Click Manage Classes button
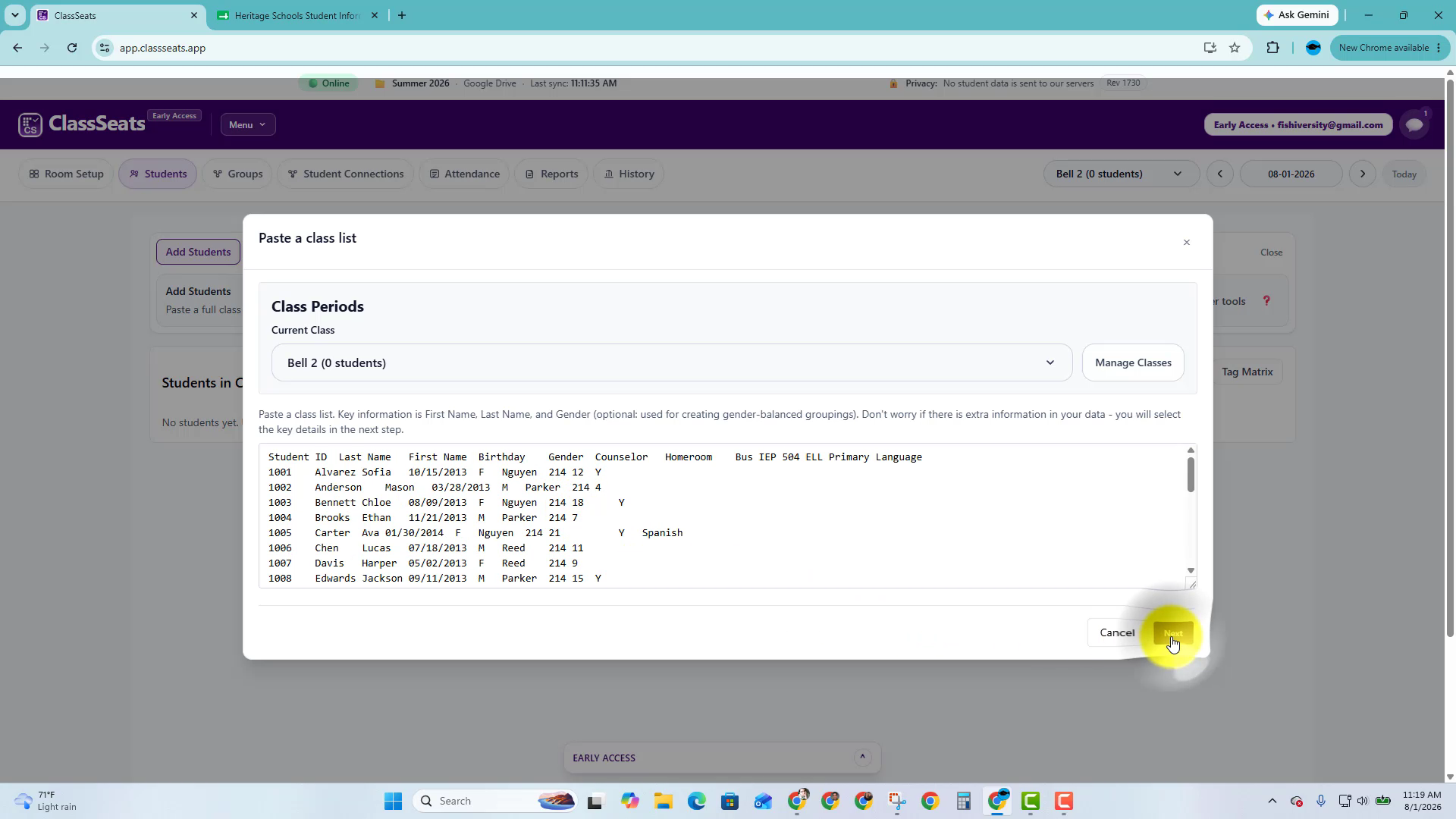The image size is (1456, 819). pos(1133,363)
